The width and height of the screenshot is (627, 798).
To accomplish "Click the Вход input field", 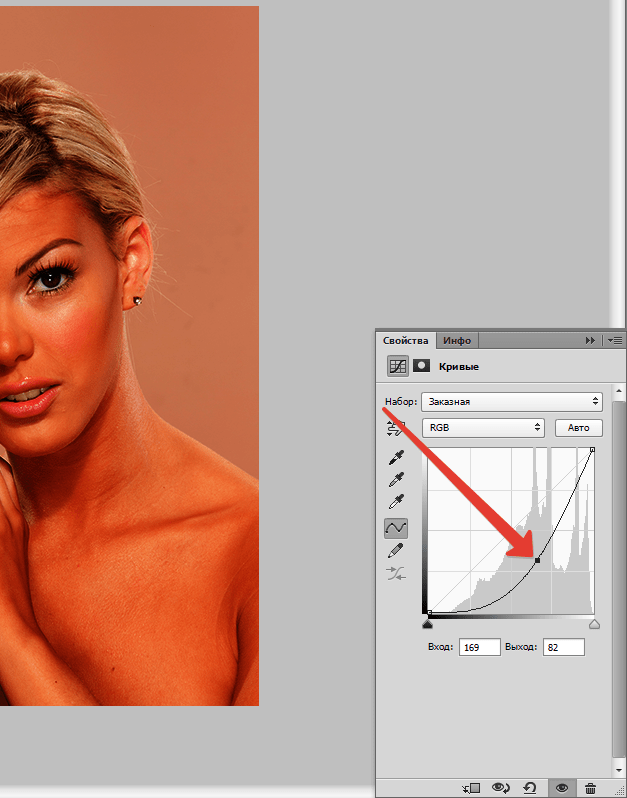I will [479, 647].
